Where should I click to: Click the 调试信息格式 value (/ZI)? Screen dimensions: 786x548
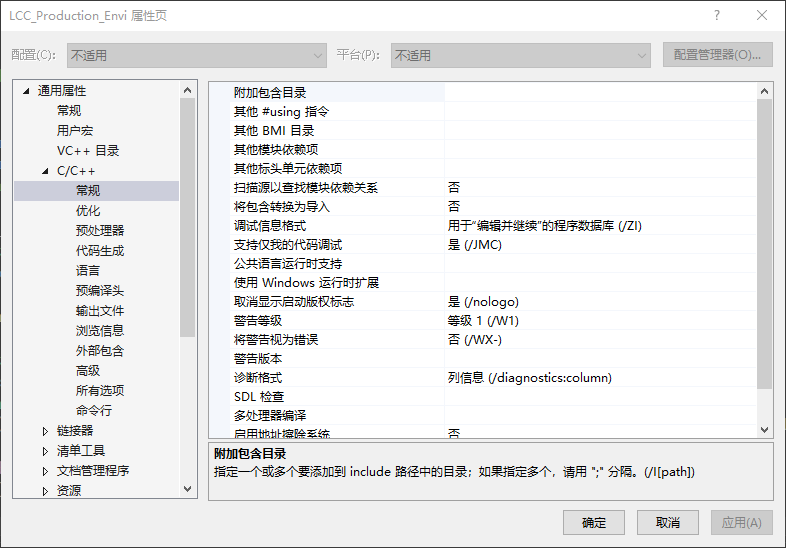tap(544, 226)
